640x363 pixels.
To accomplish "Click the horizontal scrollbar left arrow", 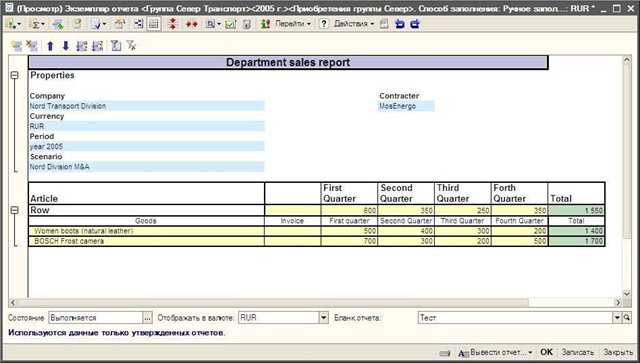I will (x=13, y=303).
